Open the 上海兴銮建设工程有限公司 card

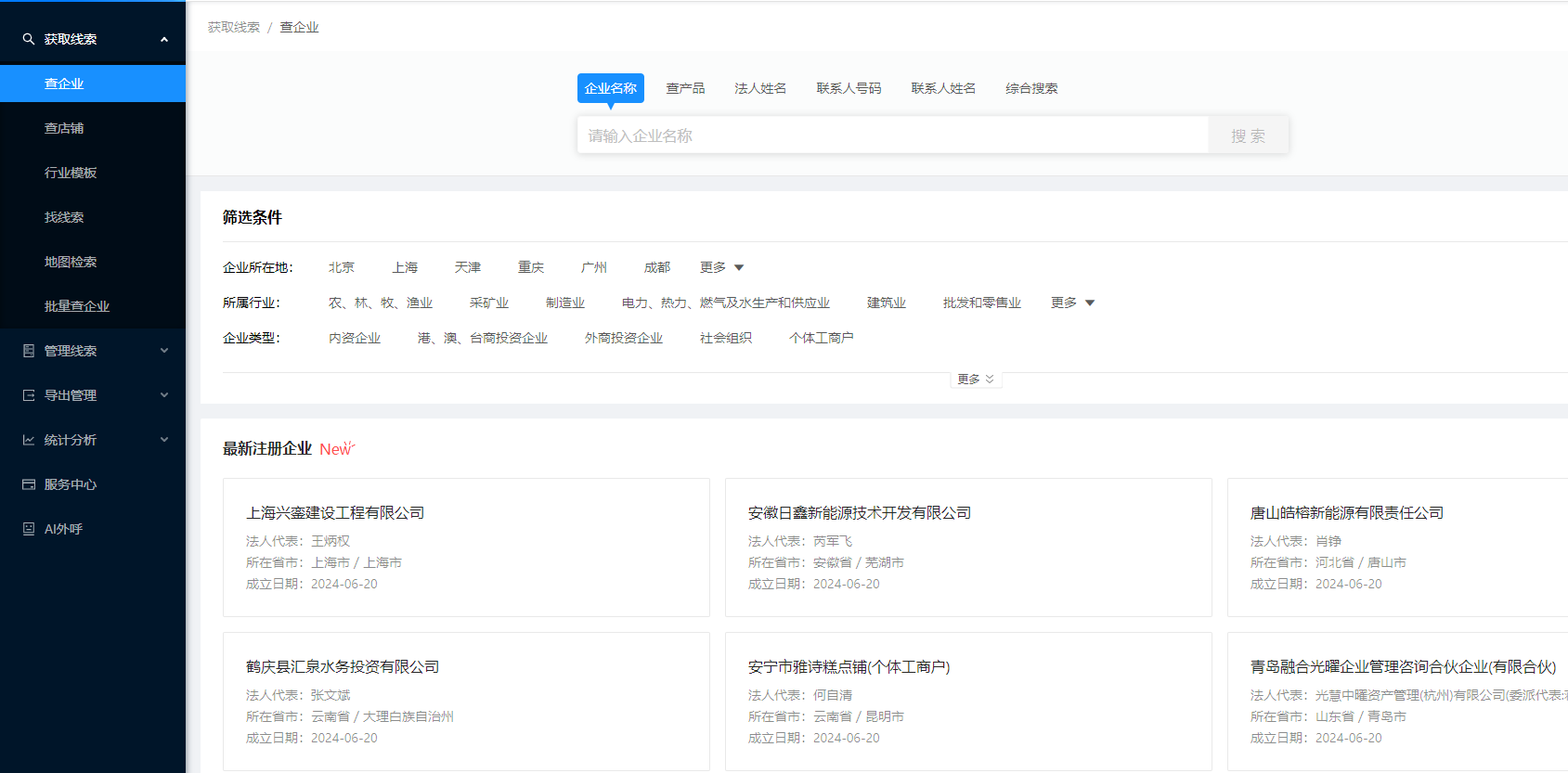coord(466,548)
